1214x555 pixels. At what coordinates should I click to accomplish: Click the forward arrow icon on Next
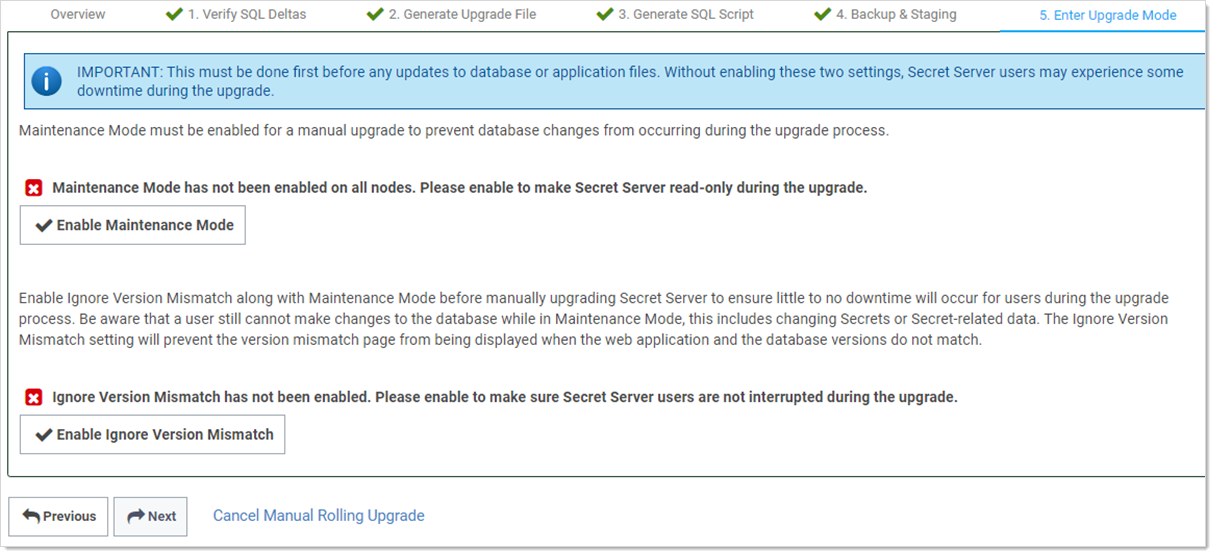(x=135, y=517)
